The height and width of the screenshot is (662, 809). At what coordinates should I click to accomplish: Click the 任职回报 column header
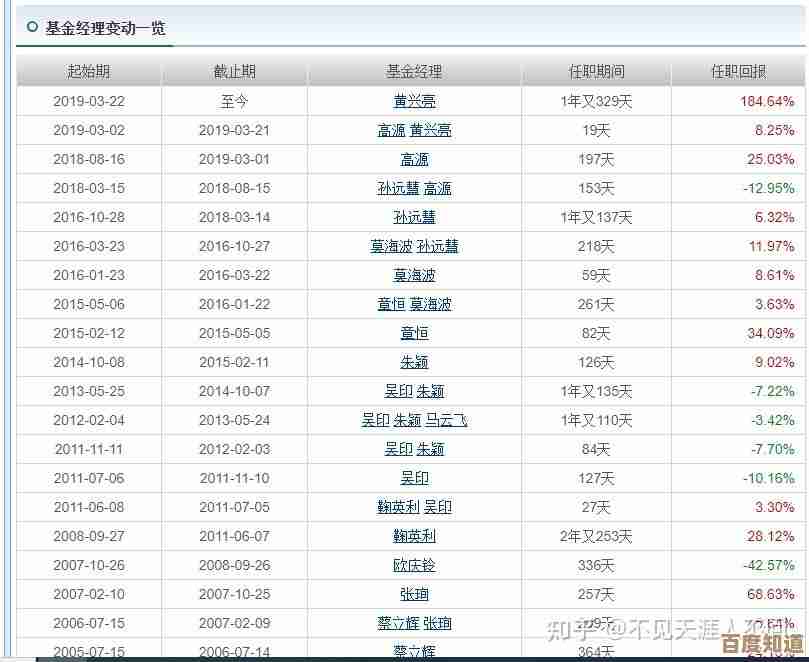[x=738, y=71]
